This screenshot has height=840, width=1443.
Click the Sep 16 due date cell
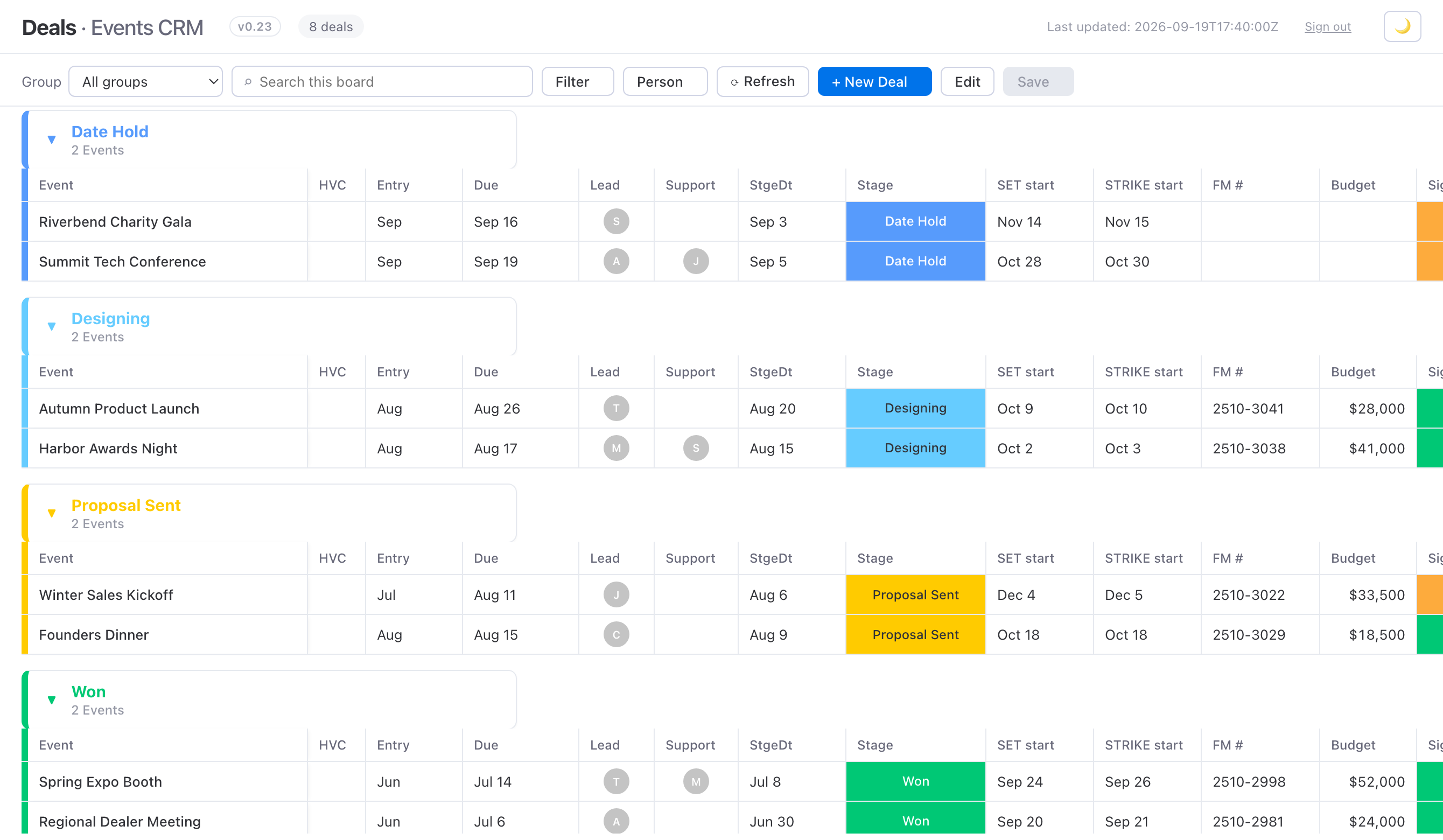click(521, 222)
